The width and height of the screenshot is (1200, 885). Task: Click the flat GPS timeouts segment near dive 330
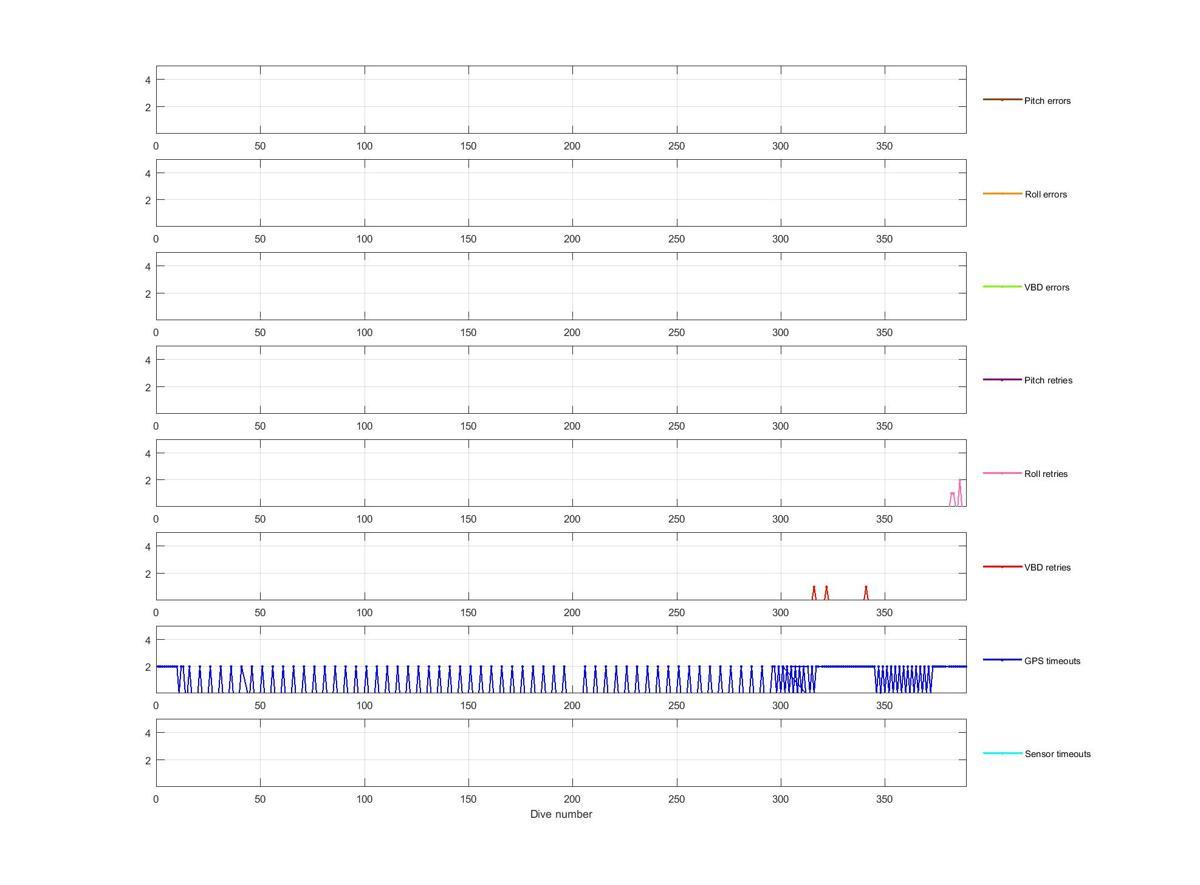846,666
